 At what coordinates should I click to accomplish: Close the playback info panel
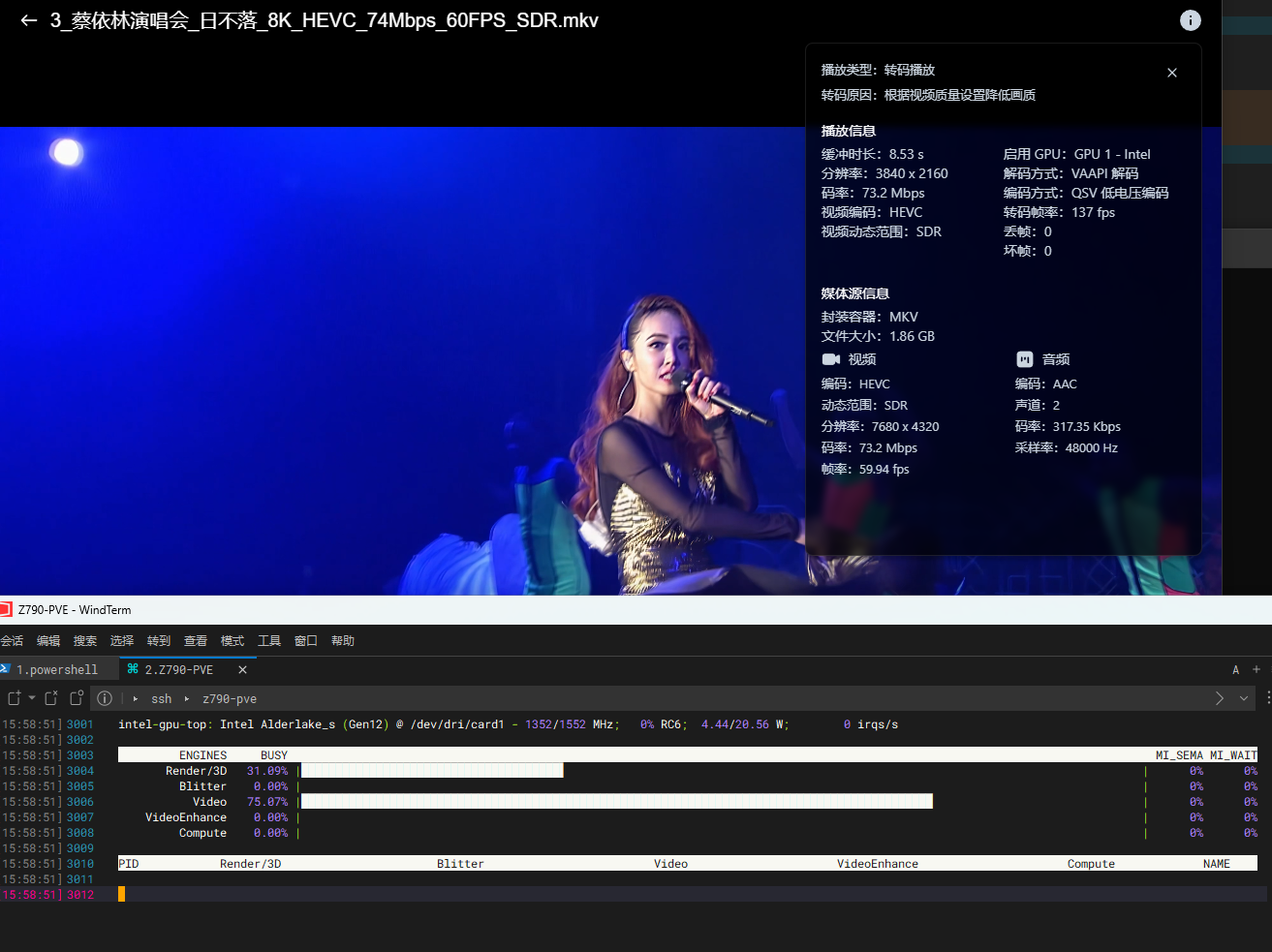point(1171,73)
